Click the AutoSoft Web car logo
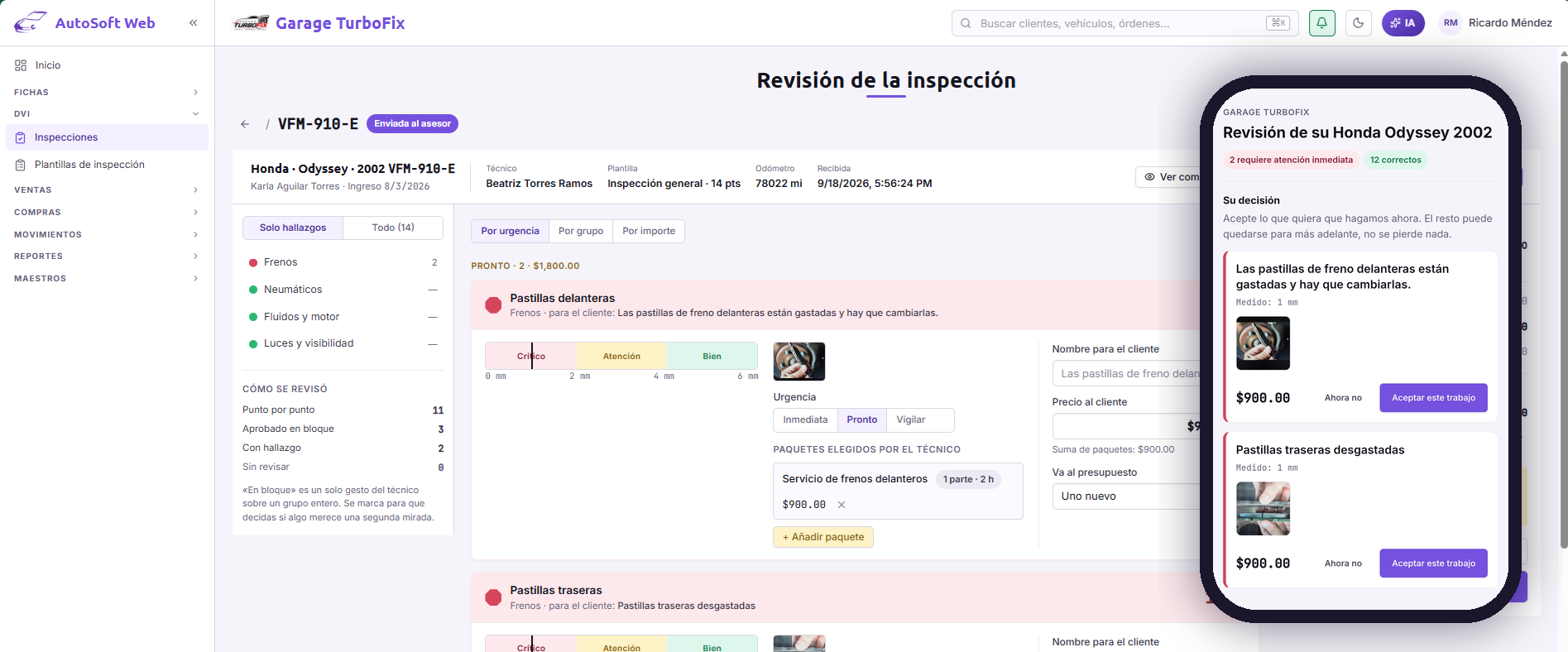 pos(31,22)
